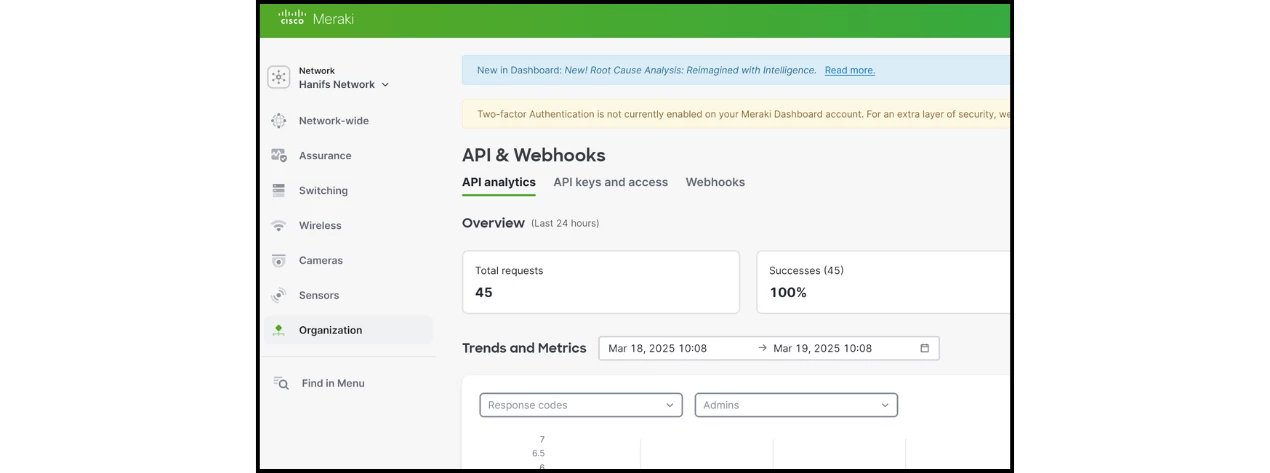The width and height of the screenshot is (1270, 473).
Task: Open the Admins dropdown
Action: click(796, 405)
